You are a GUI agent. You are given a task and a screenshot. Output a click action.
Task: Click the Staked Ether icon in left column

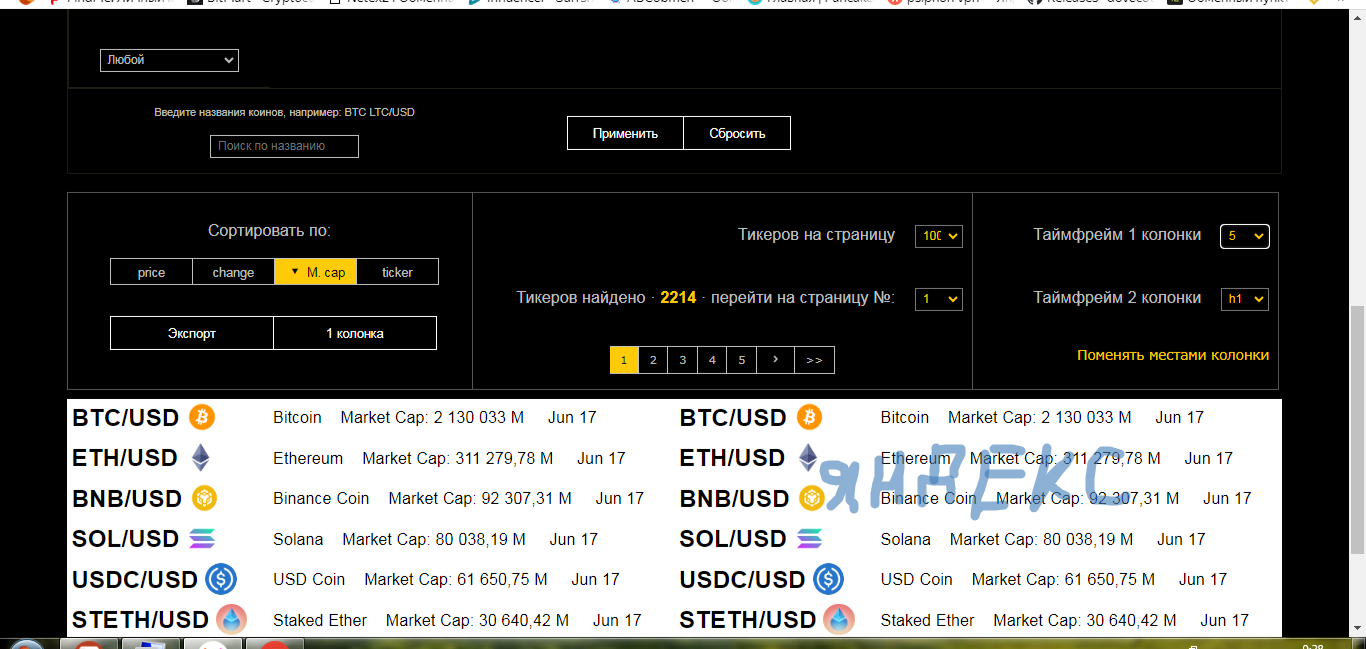coord(231,620)
